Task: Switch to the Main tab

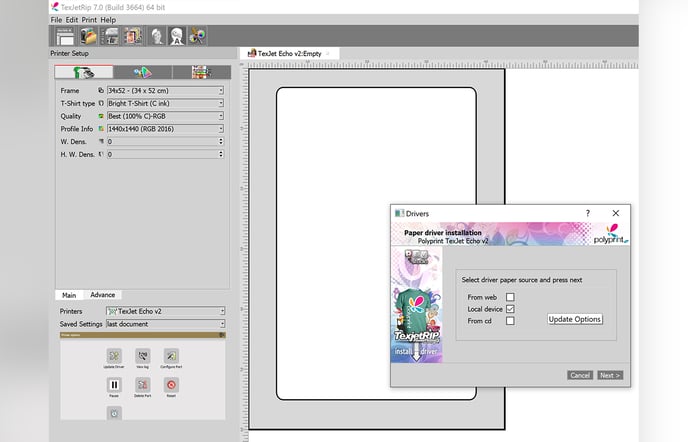Action: coord(69,295)
